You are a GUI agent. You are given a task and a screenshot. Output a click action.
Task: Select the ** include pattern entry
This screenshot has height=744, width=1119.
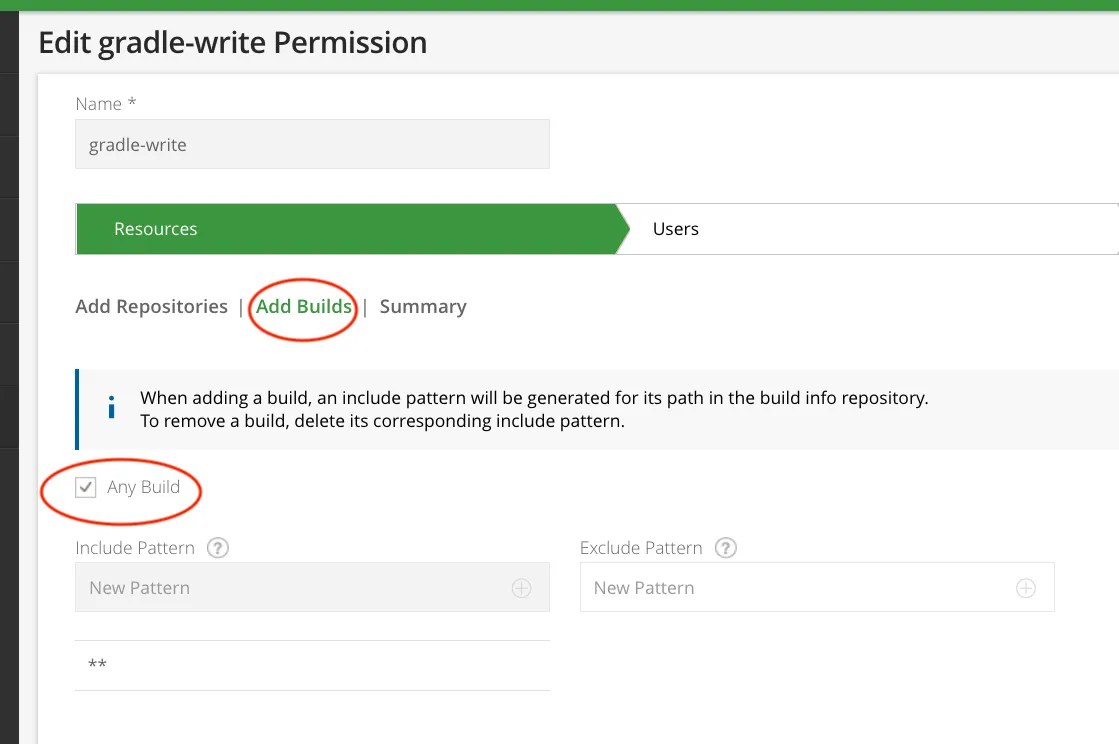click(x=98, y=665)
